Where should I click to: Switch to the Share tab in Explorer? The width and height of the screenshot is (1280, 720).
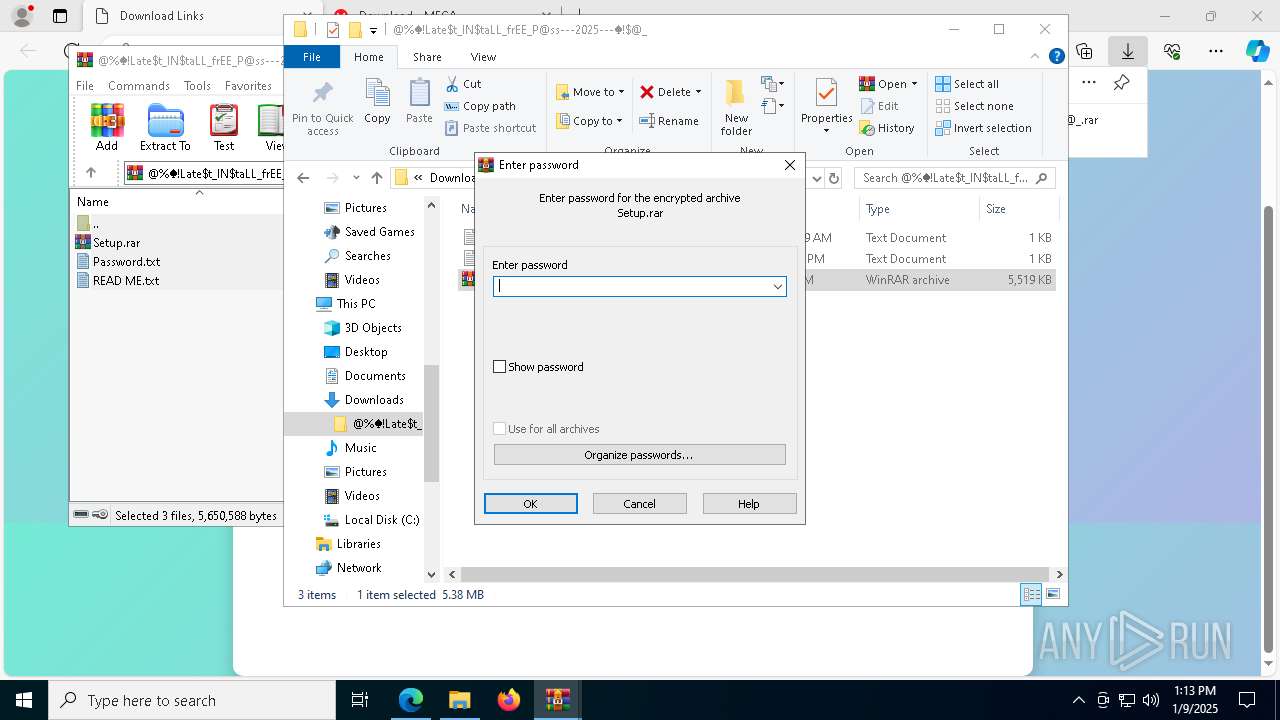427,57
